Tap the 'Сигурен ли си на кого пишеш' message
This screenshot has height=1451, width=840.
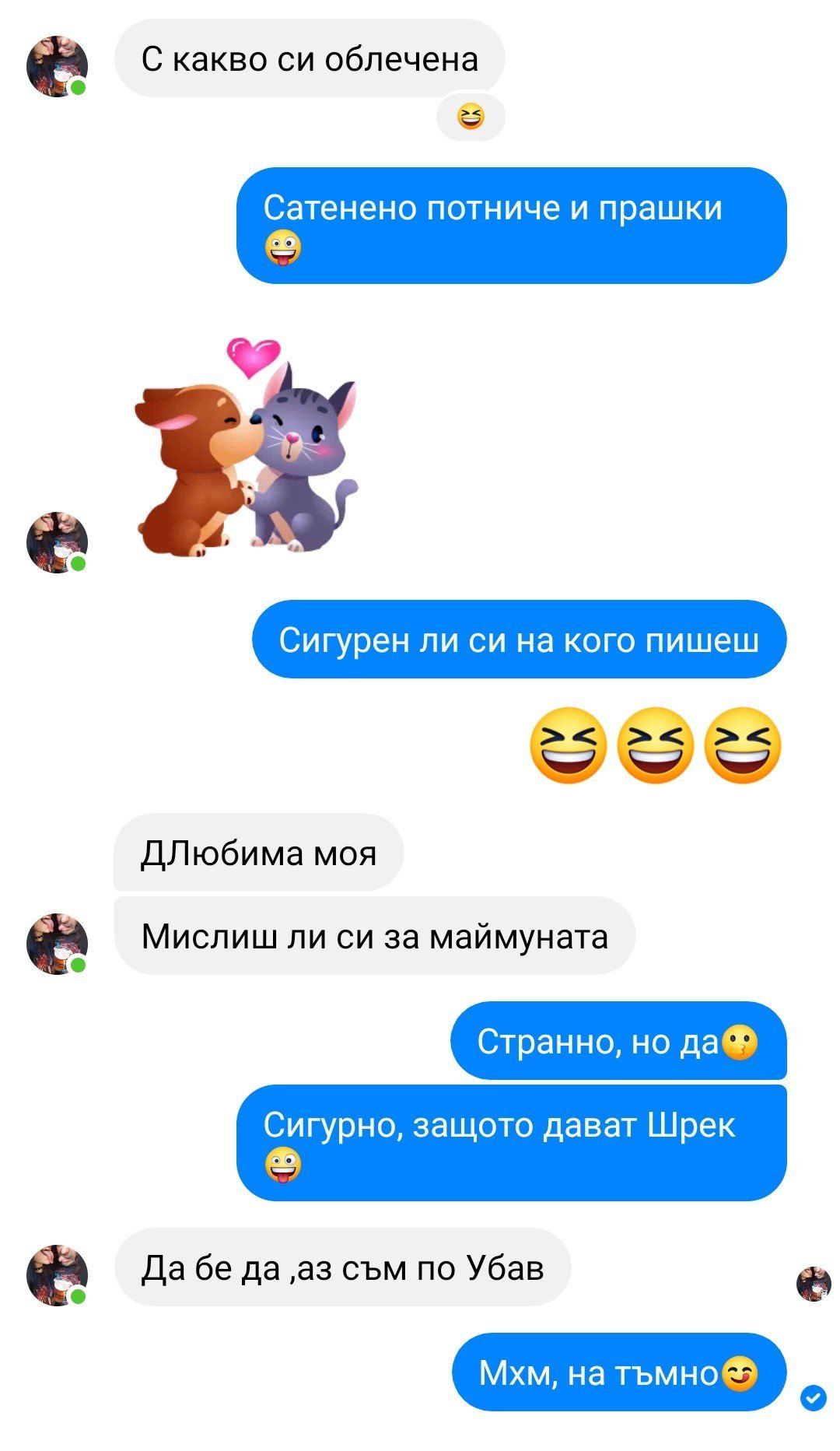tap(520, 639)
